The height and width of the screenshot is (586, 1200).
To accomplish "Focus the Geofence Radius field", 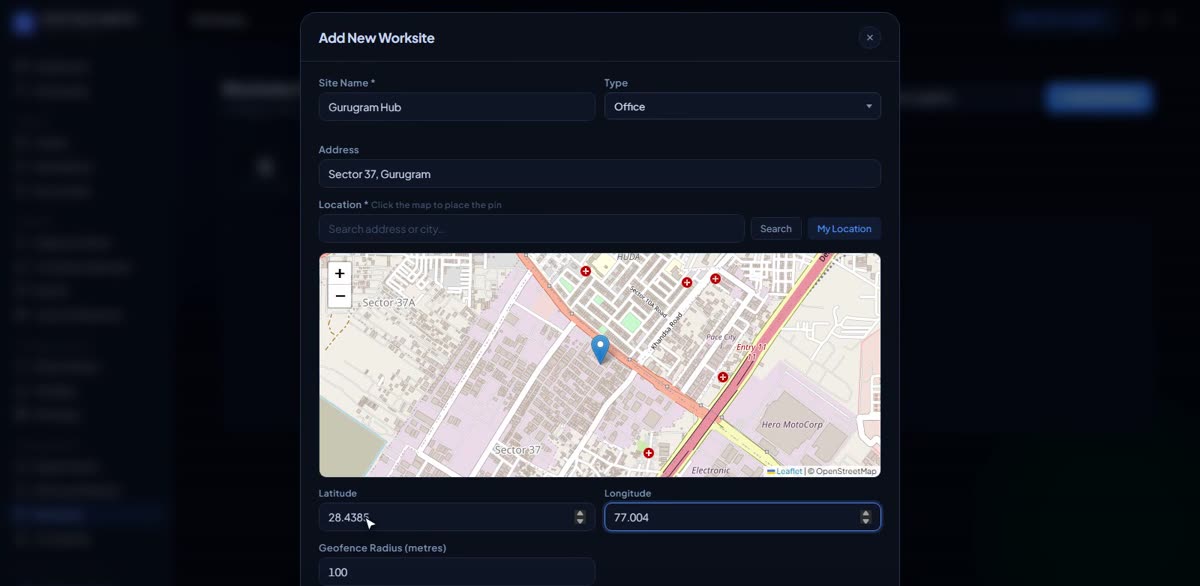I will [457, 572].
